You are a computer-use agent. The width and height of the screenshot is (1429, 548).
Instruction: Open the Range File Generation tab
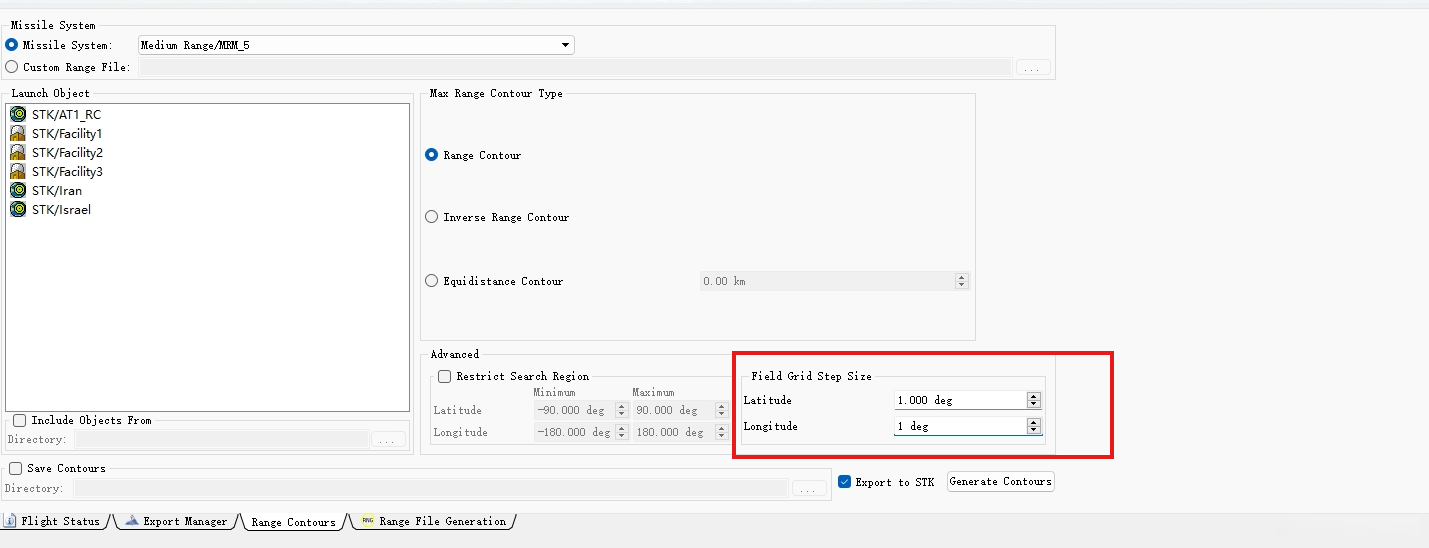(434, 521)
